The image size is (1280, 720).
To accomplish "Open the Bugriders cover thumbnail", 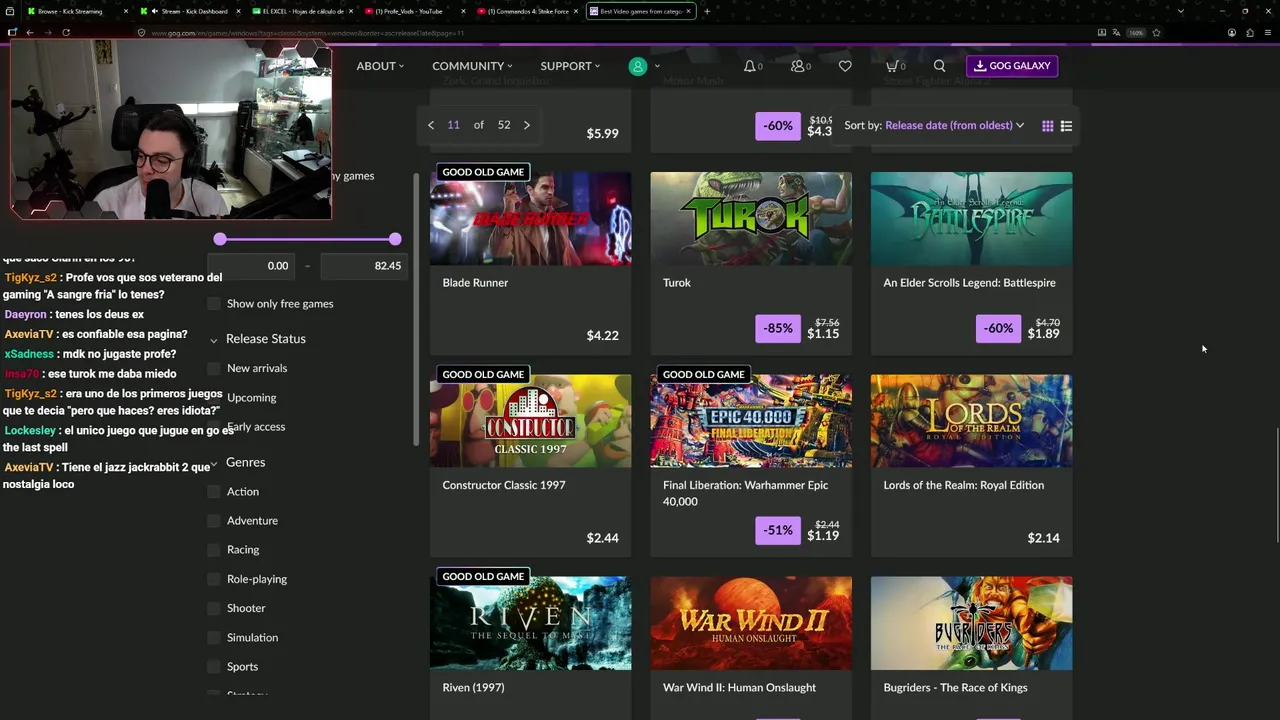I will 971,623.
